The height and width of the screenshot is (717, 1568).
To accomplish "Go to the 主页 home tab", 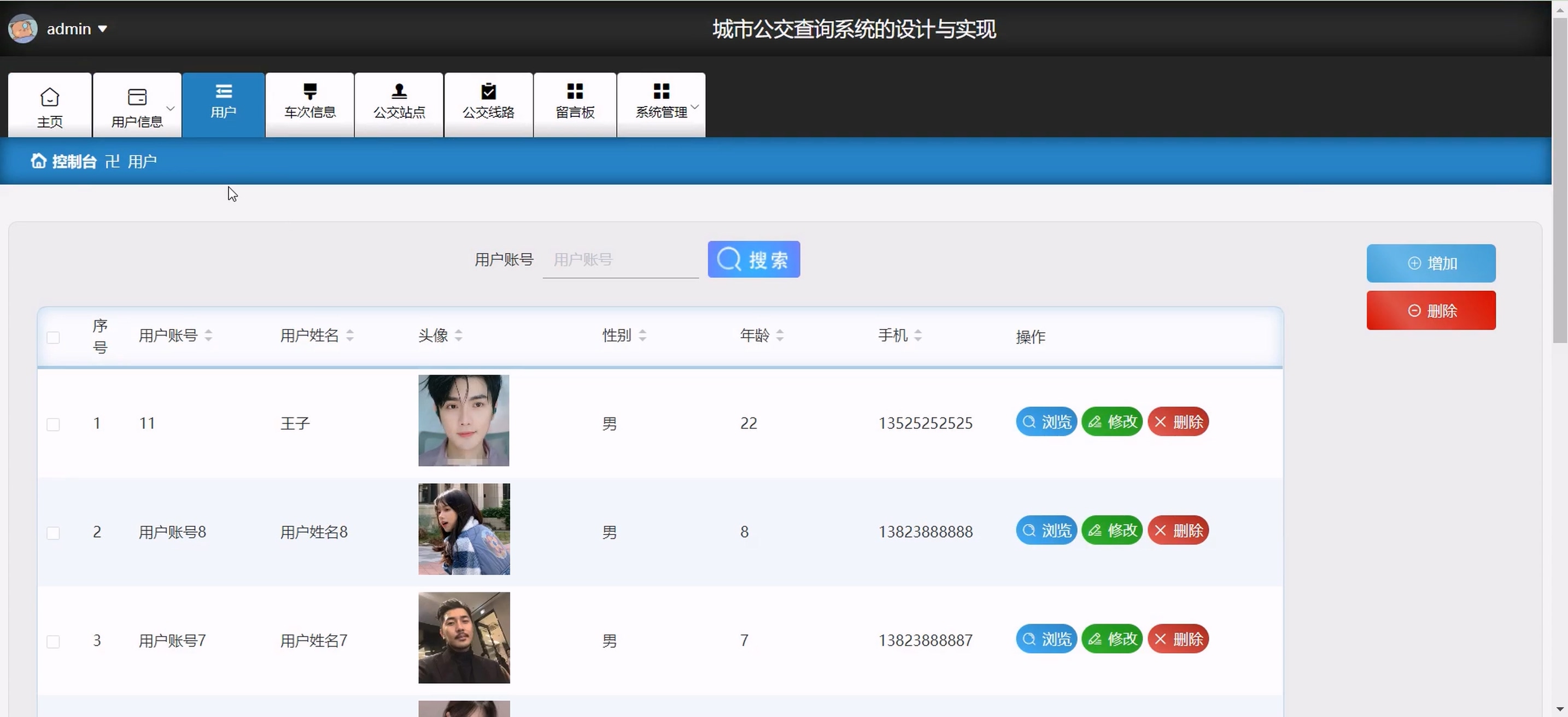I will [x=50, y=105].
